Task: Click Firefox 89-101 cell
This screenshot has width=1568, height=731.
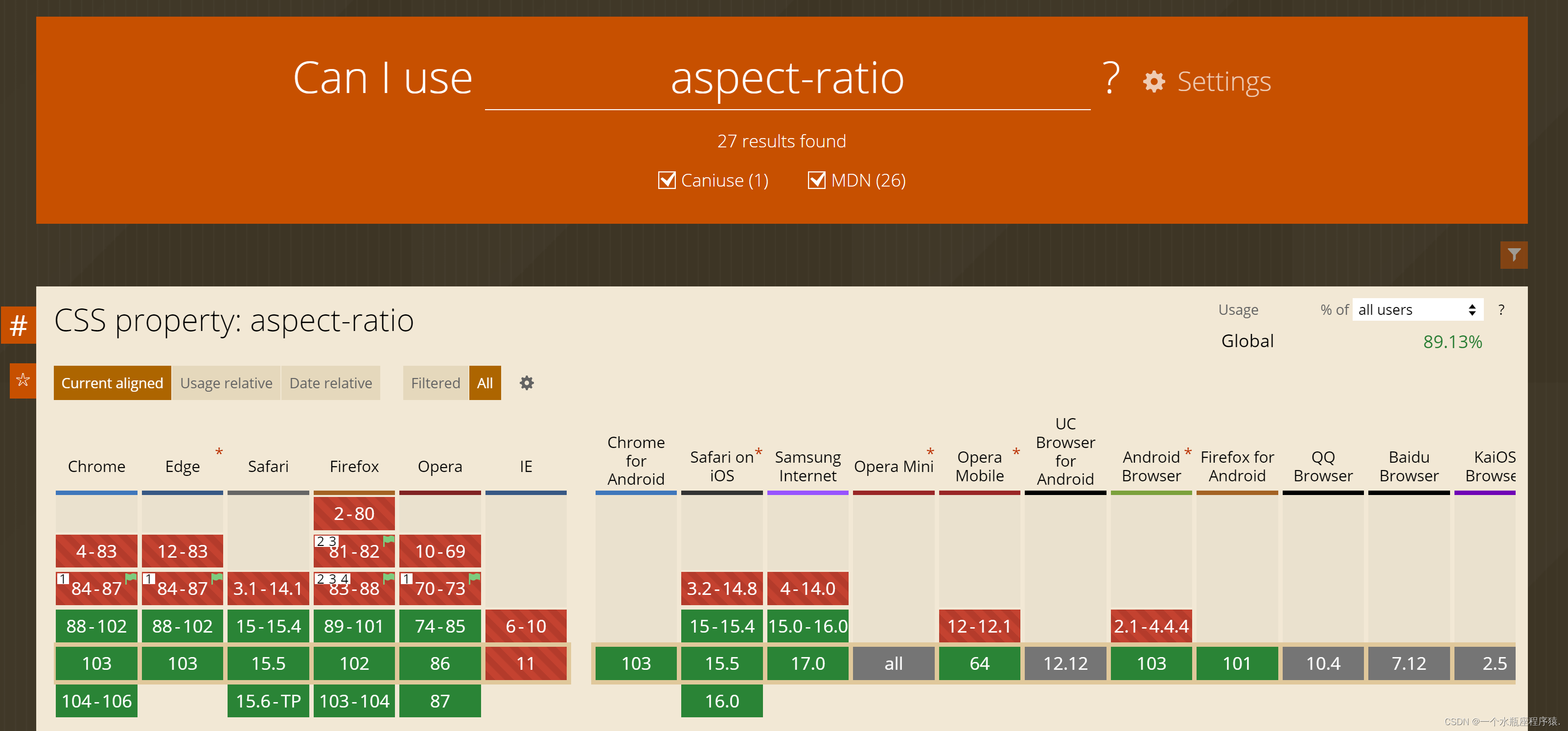Action: (354, 626)
